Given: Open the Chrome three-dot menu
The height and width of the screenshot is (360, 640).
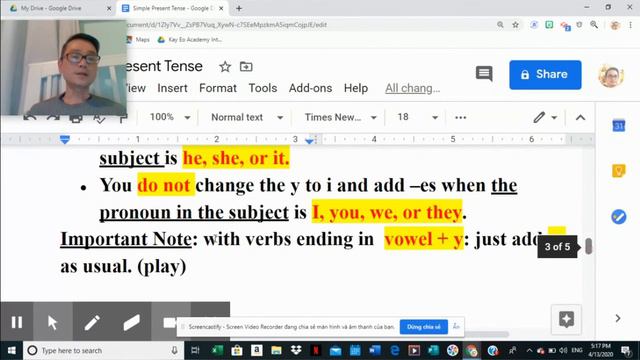Looking at the screenshot, I should 631,25.
